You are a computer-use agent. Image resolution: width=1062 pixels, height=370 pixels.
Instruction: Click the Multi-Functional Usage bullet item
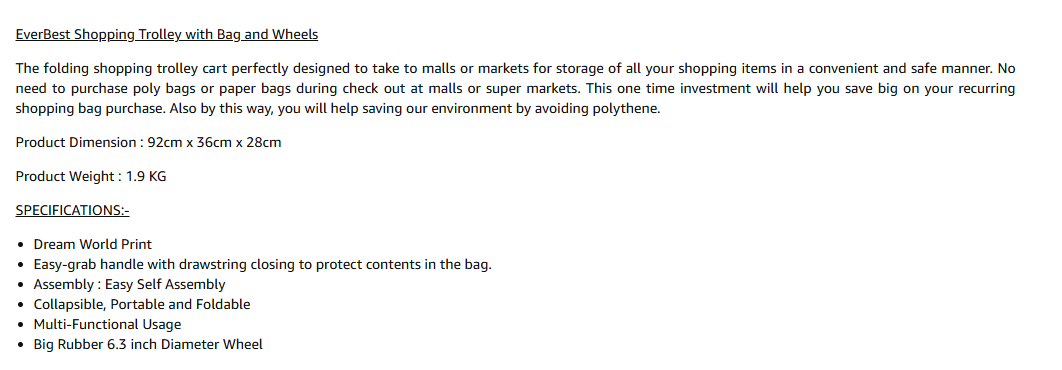click(x=108, y=325)
